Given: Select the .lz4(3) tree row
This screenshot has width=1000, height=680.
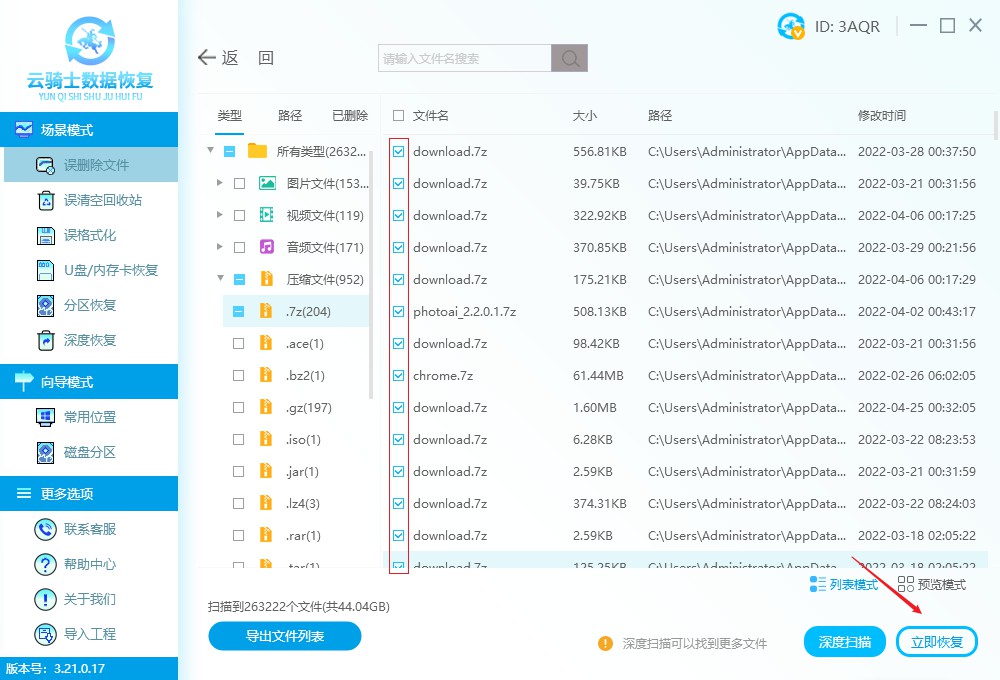Looking at the screenshot, I should point(295,503).
